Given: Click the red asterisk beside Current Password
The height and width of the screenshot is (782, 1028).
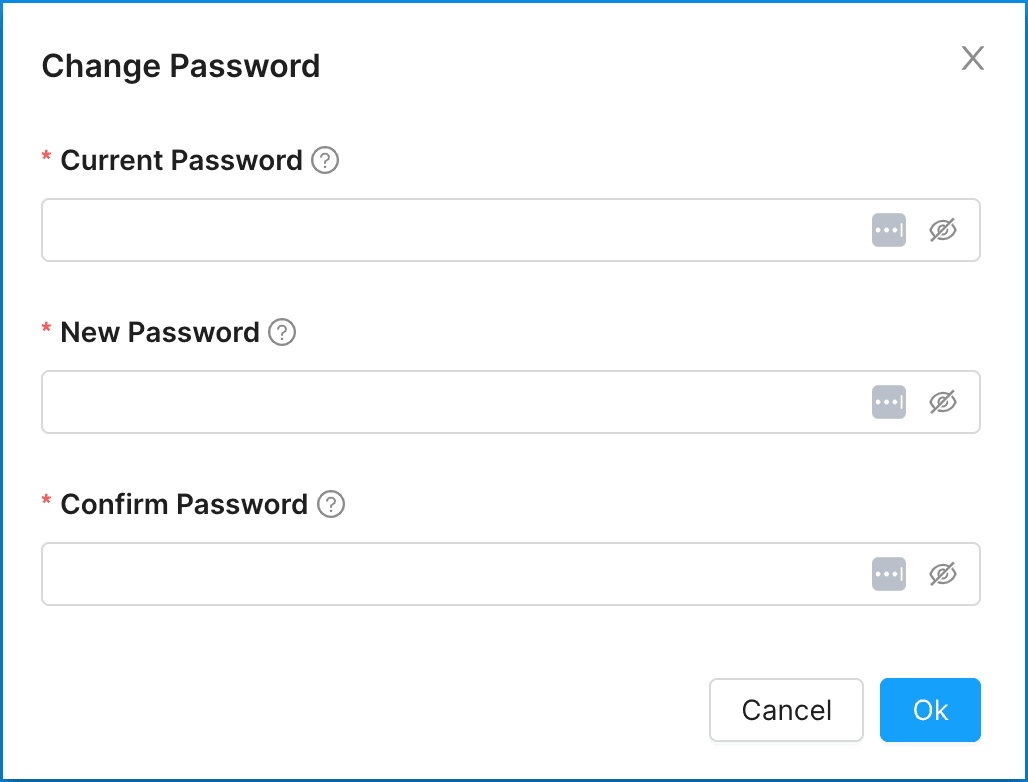Looking at the screenshot, I should point(46,158).
